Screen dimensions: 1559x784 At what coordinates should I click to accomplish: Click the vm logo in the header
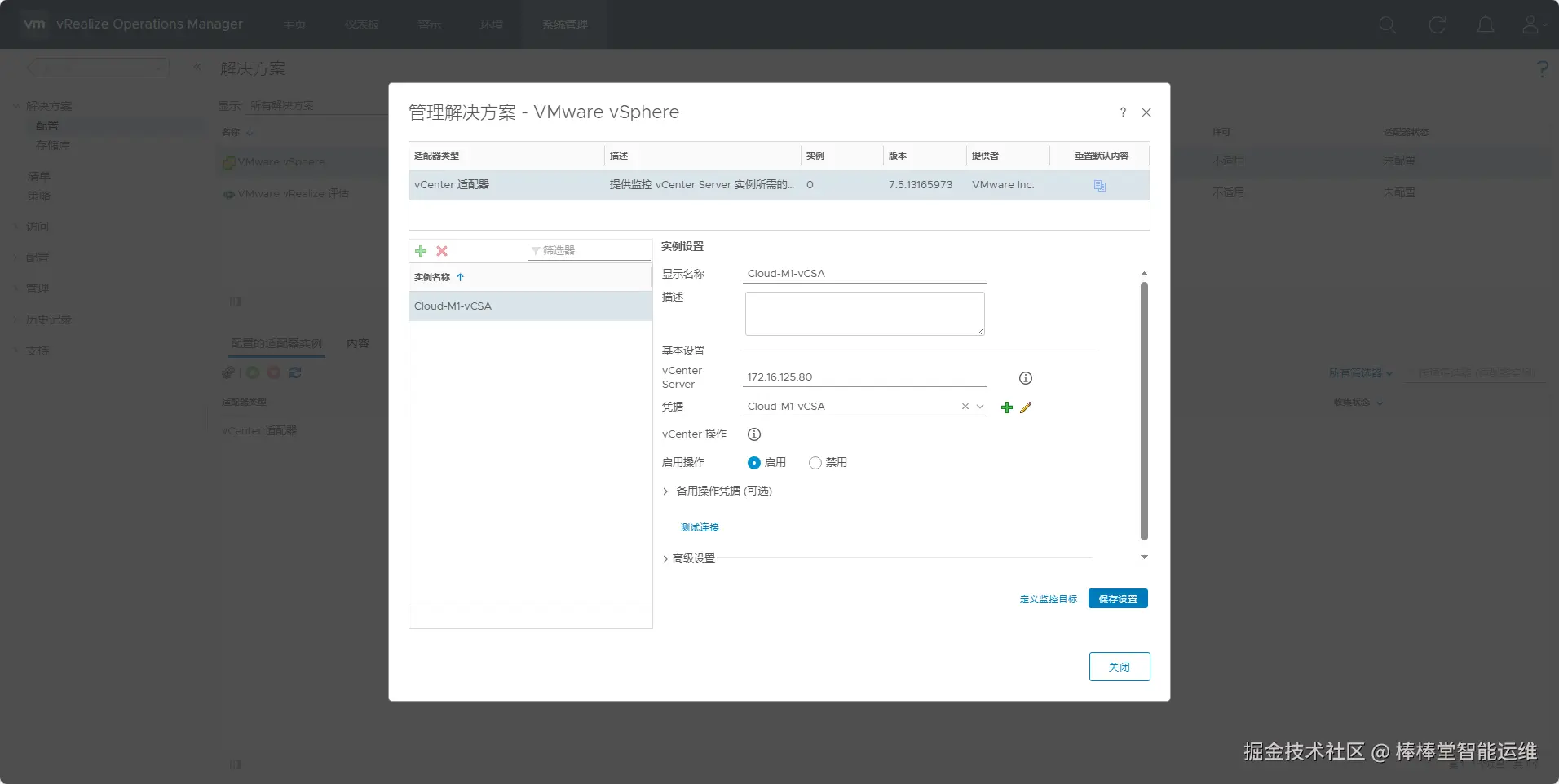[x=35, y=24]
